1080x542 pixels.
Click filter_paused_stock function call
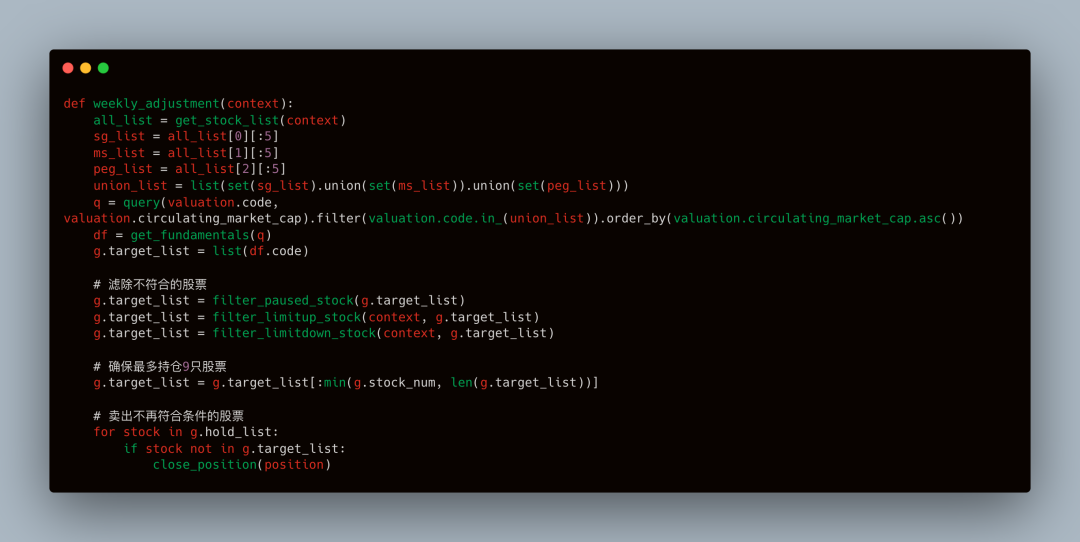coord(283,301)
